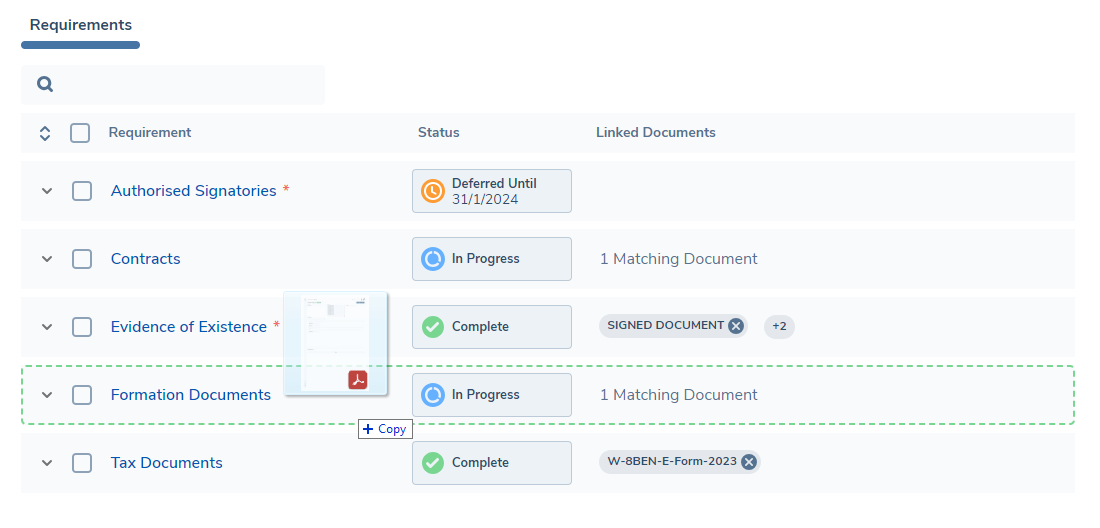
Task: Open the Formation Documents requirement
Action: point(191,395)
